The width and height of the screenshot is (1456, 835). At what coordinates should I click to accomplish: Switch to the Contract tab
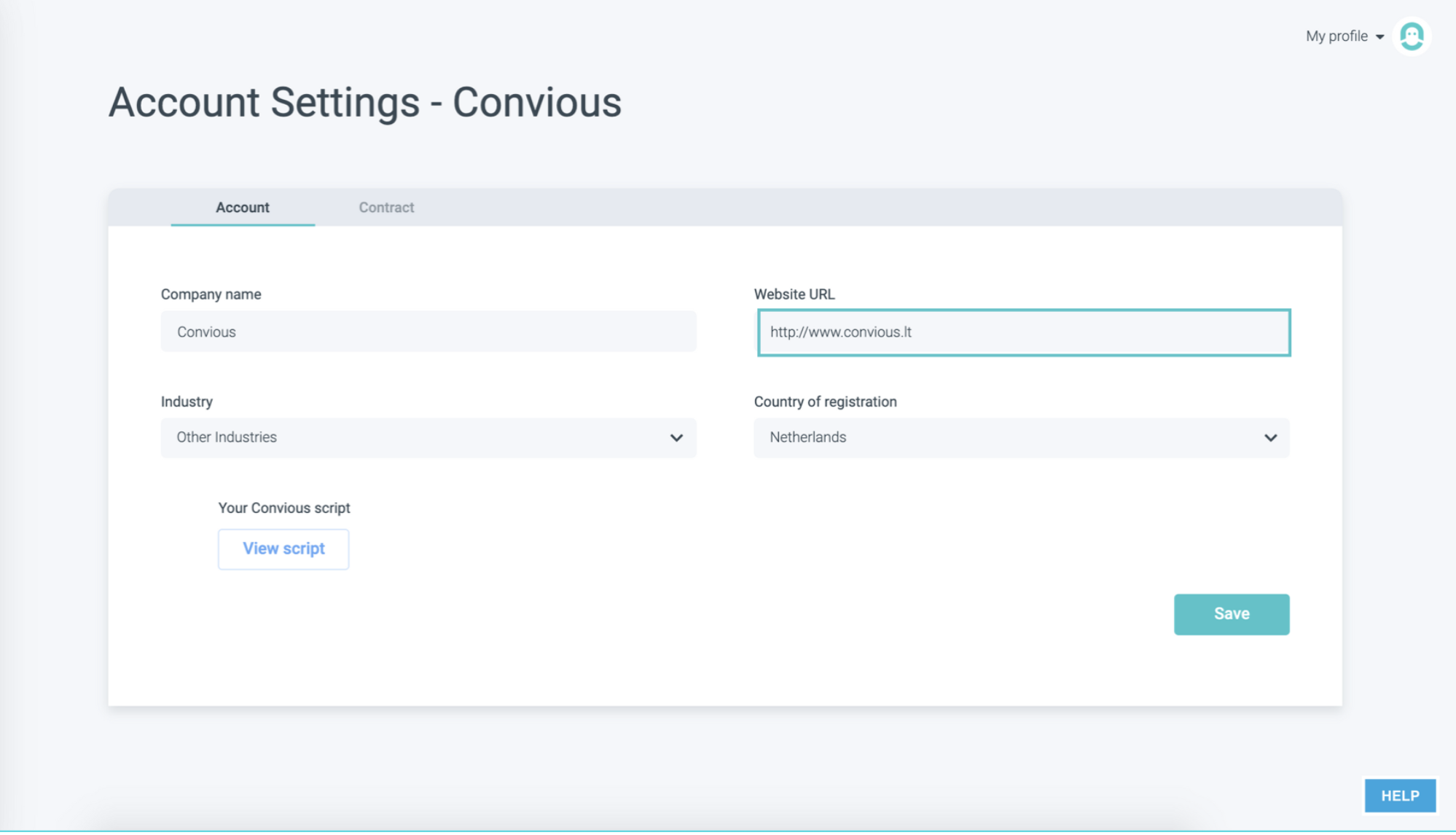(386, 208)
